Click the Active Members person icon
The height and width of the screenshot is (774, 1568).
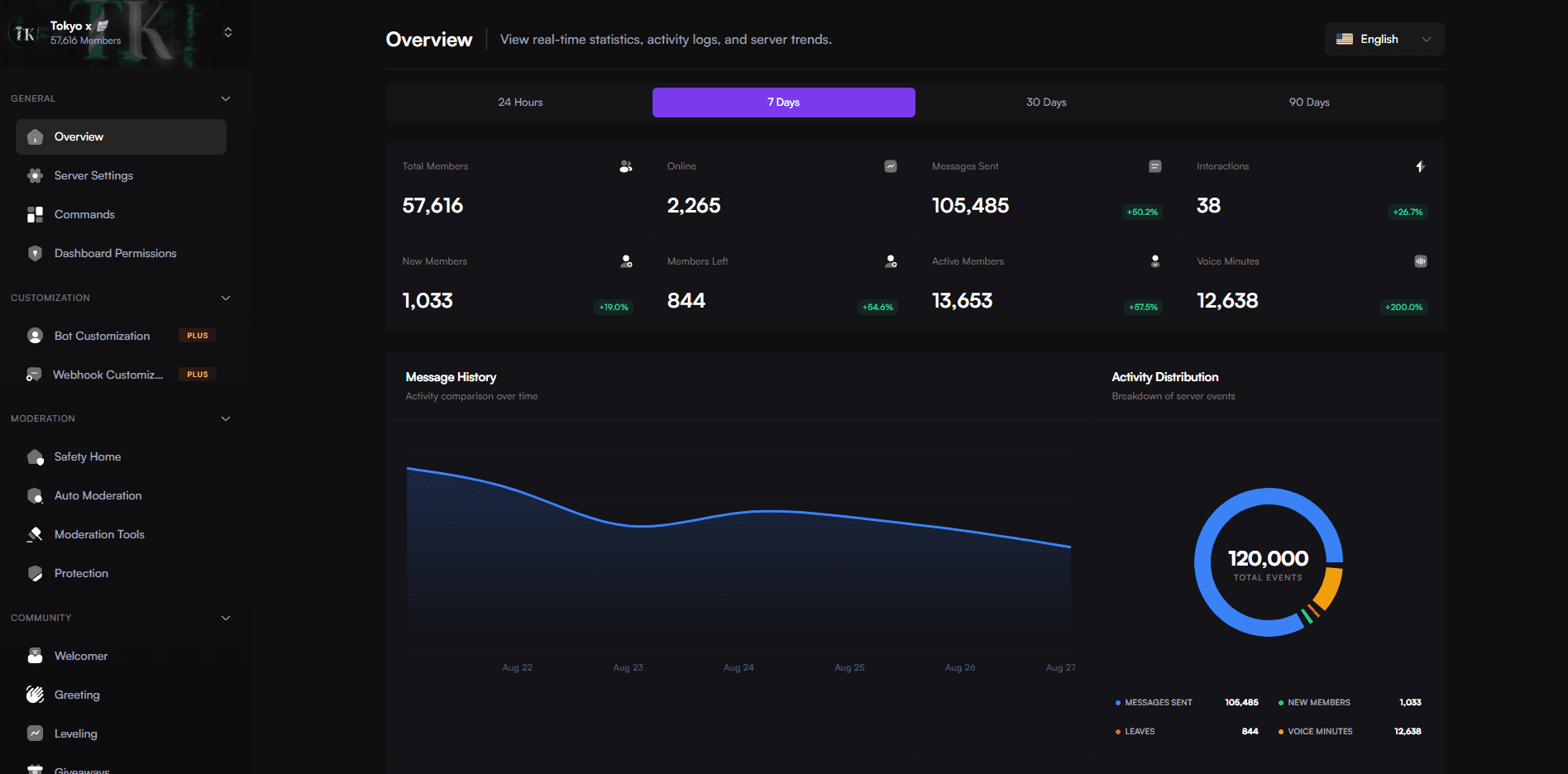[x=1155, y=261]
